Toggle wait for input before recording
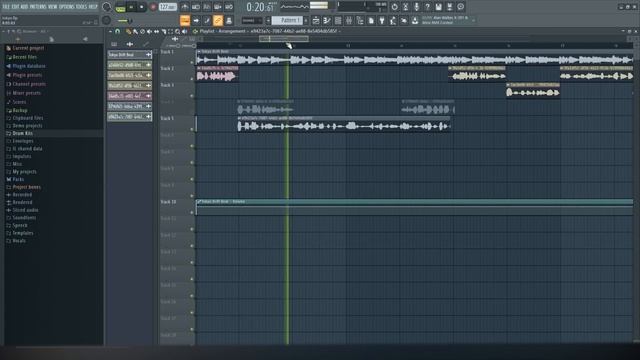The height and width of the screenshot is (360, 640). 196,7
